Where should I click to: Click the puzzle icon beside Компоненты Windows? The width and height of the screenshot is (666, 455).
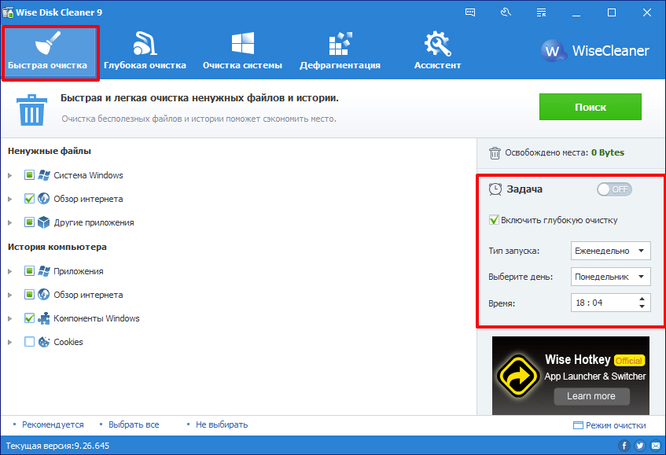(44, 318)
